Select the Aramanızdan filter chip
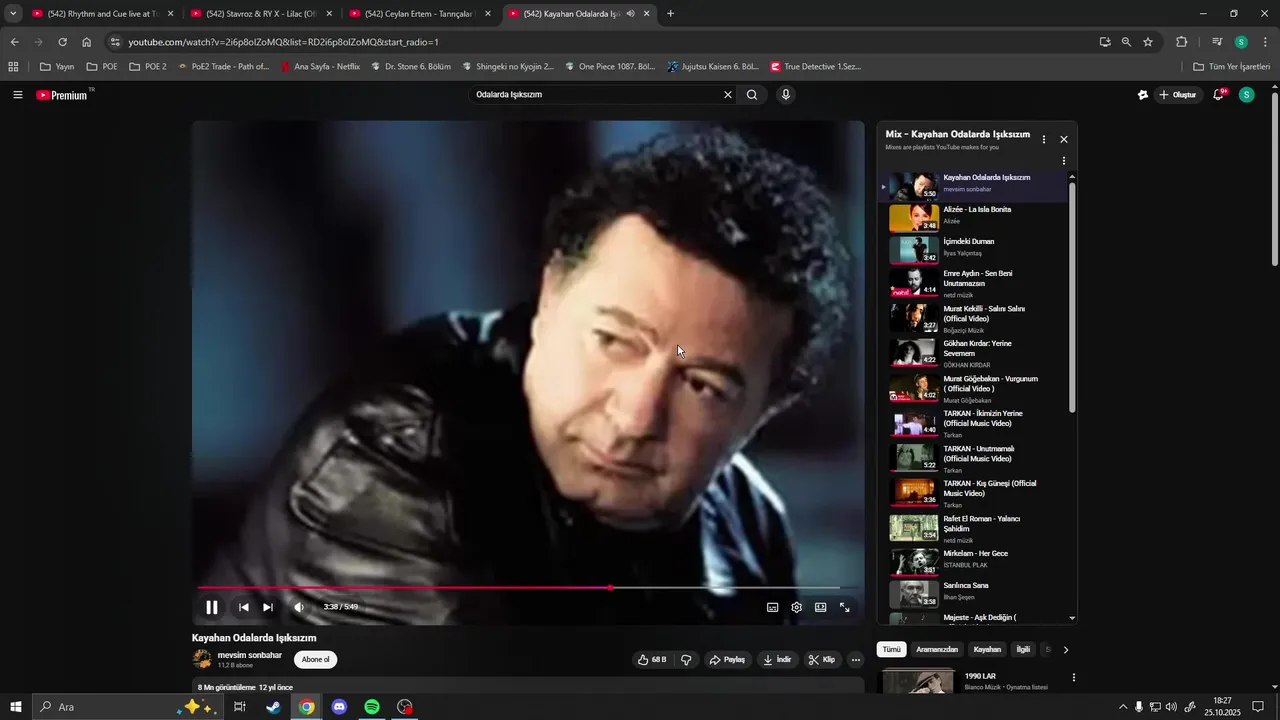 [x=937, y=650]
